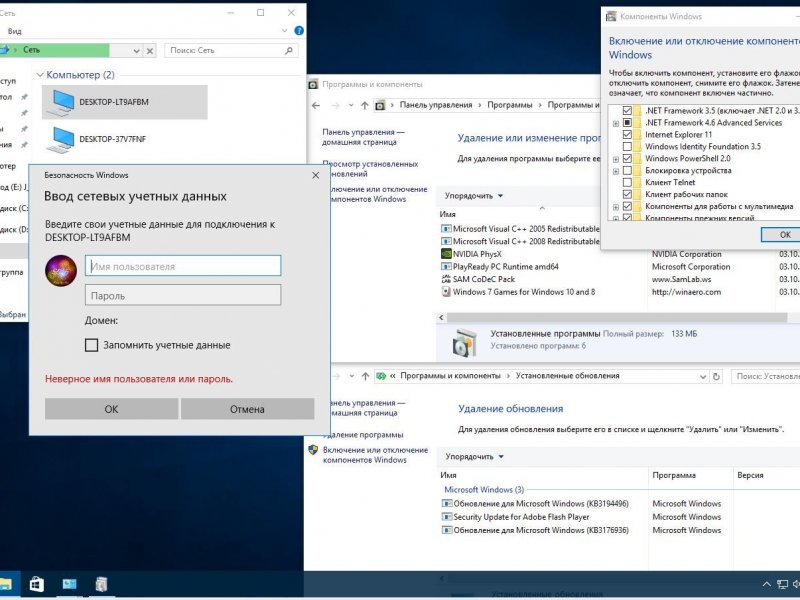The image size is (800, 600).
Task: Click the search magnifier in Поиск: Сеть
Action: pyautogui.click(x=289, y=50)
